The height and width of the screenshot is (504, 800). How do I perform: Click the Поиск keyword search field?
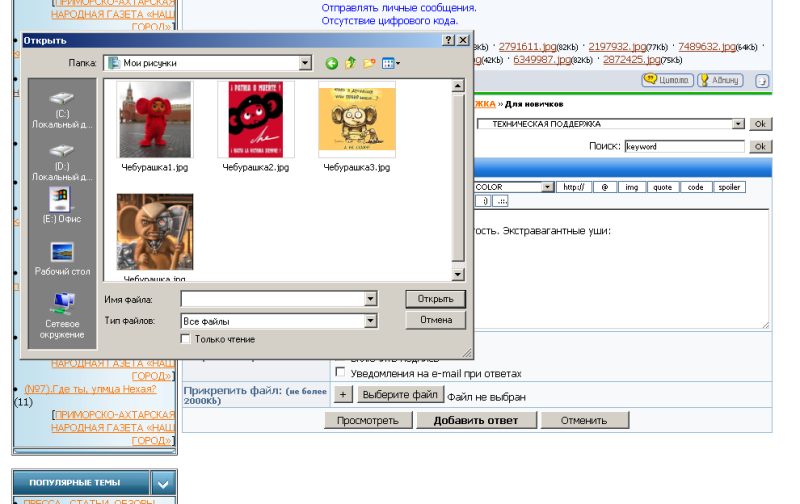(684, 146)
